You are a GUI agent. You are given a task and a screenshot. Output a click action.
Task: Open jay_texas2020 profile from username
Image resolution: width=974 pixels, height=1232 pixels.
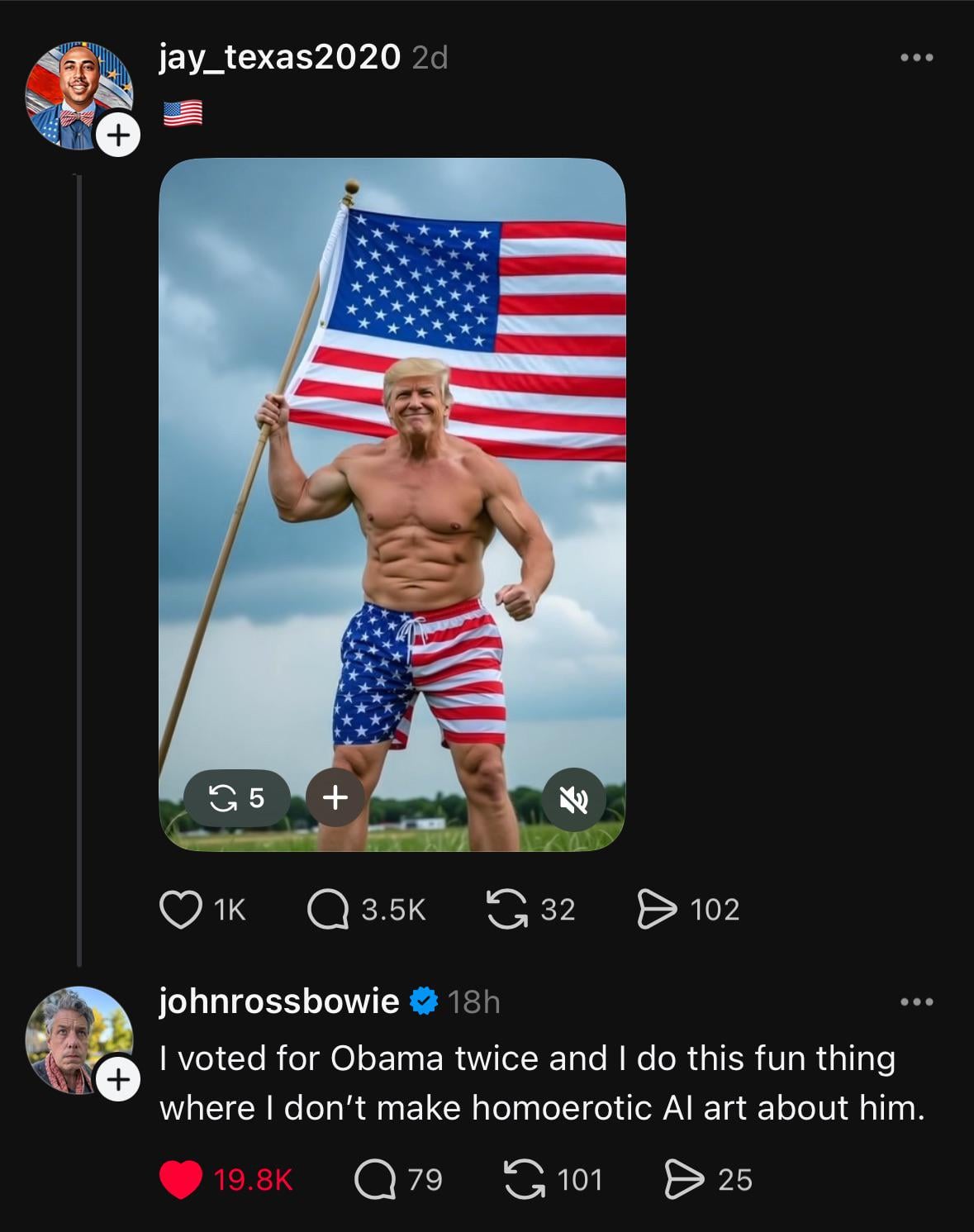coord(279,57)
